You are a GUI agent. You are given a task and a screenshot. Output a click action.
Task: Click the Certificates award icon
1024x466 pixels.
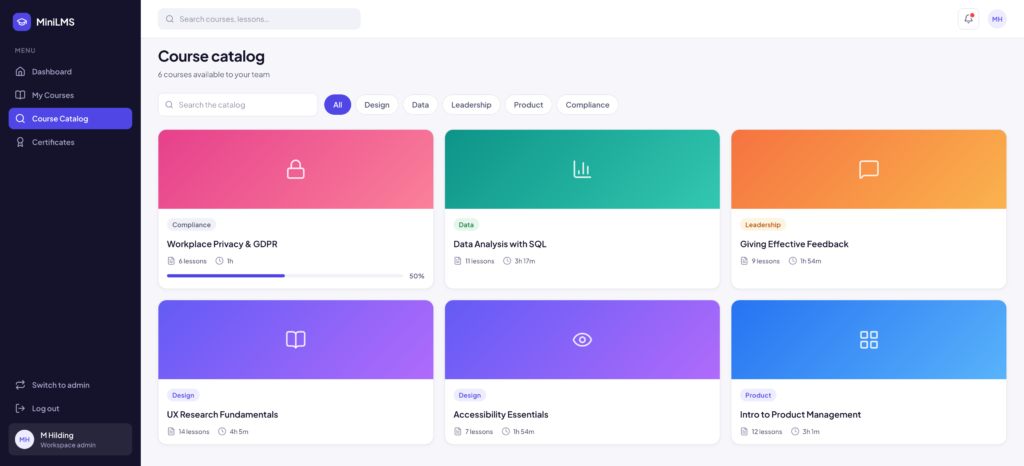pos(20,142)
